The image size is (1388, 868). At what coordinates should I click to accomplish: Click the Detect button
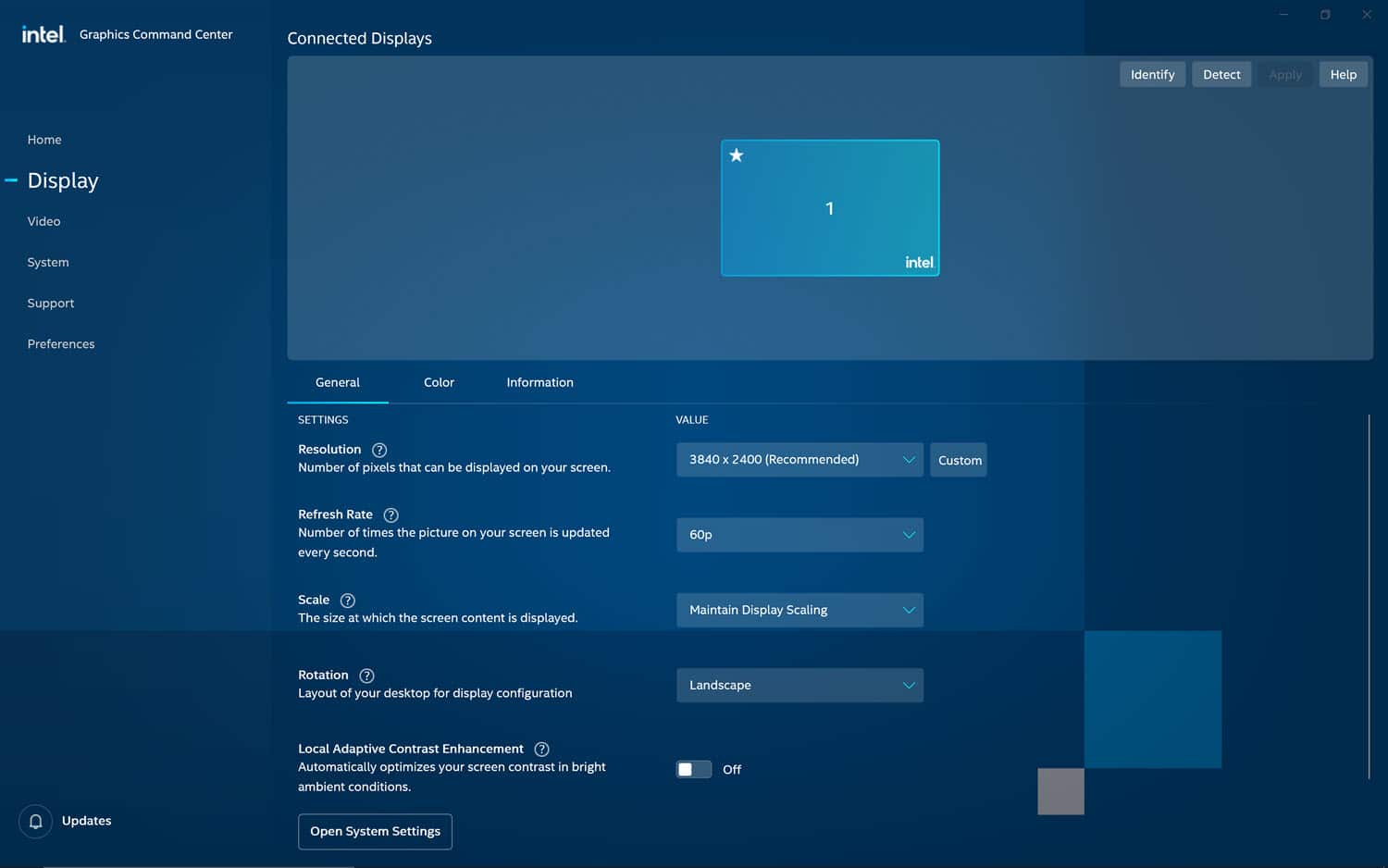pyautogui.click(x=1221, y=75)
